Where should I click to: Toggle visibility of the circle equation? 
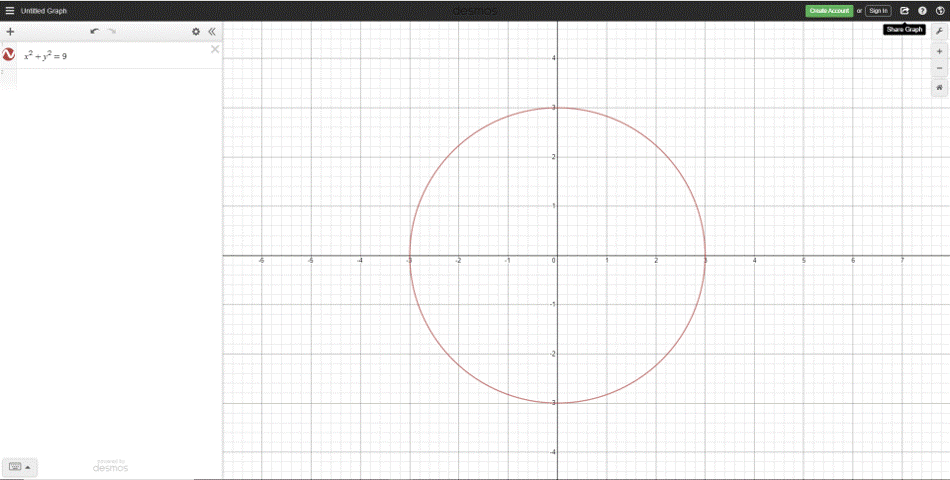9,55
